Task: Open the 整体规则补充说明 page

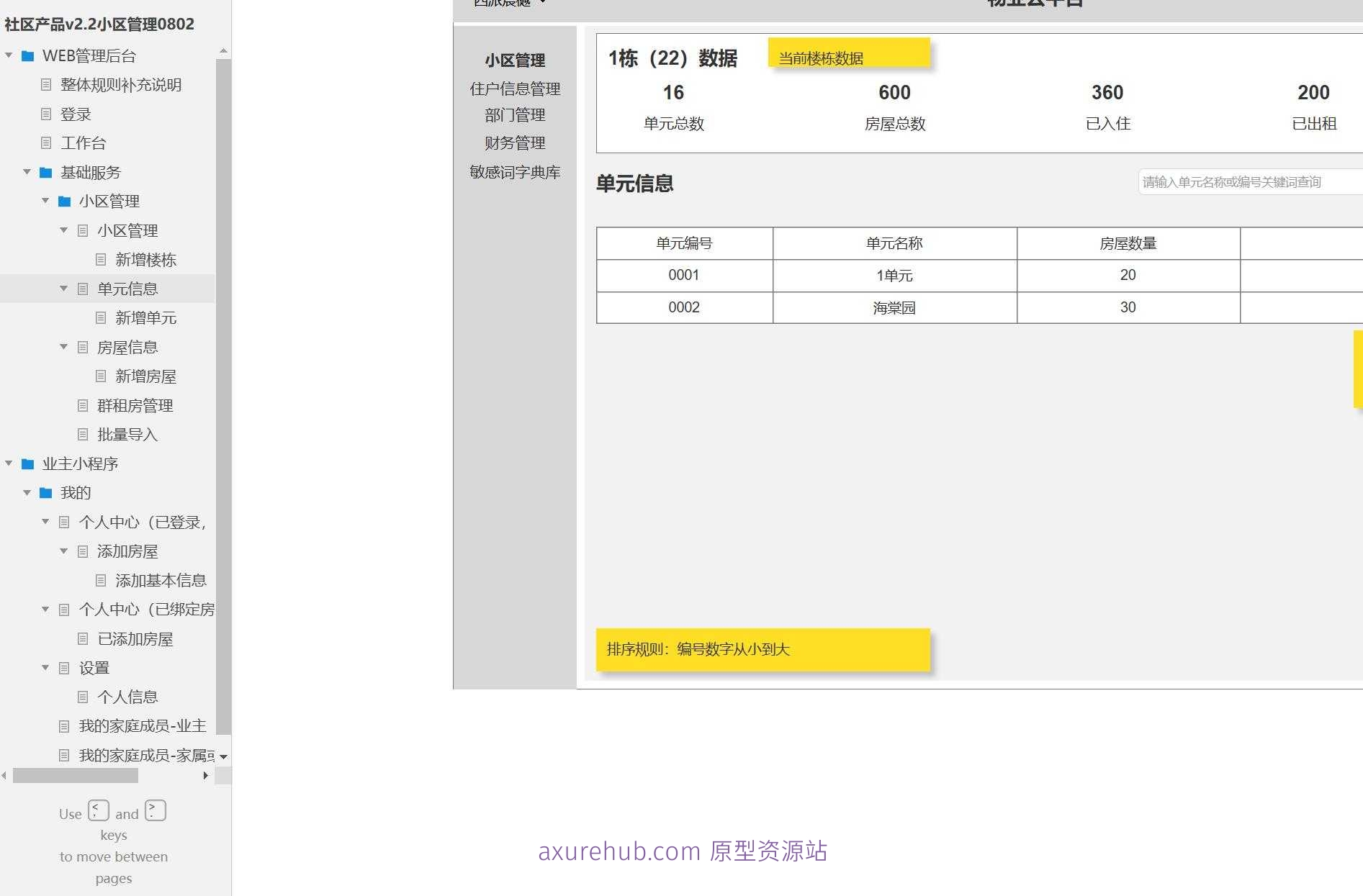Action: [x=121, y=85]
